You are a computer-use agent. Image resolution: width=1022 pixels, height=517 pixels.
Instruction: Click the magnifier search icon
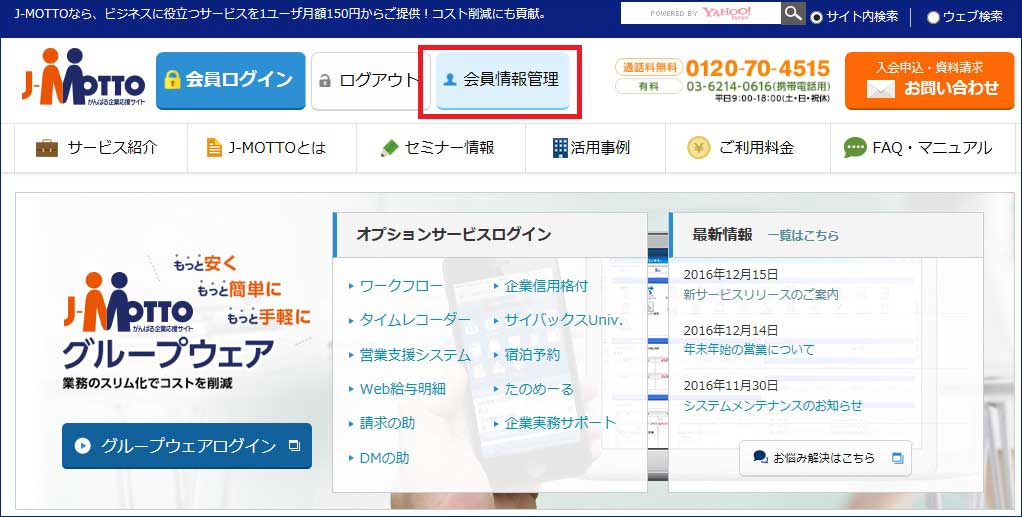click(x=793, y=13)
